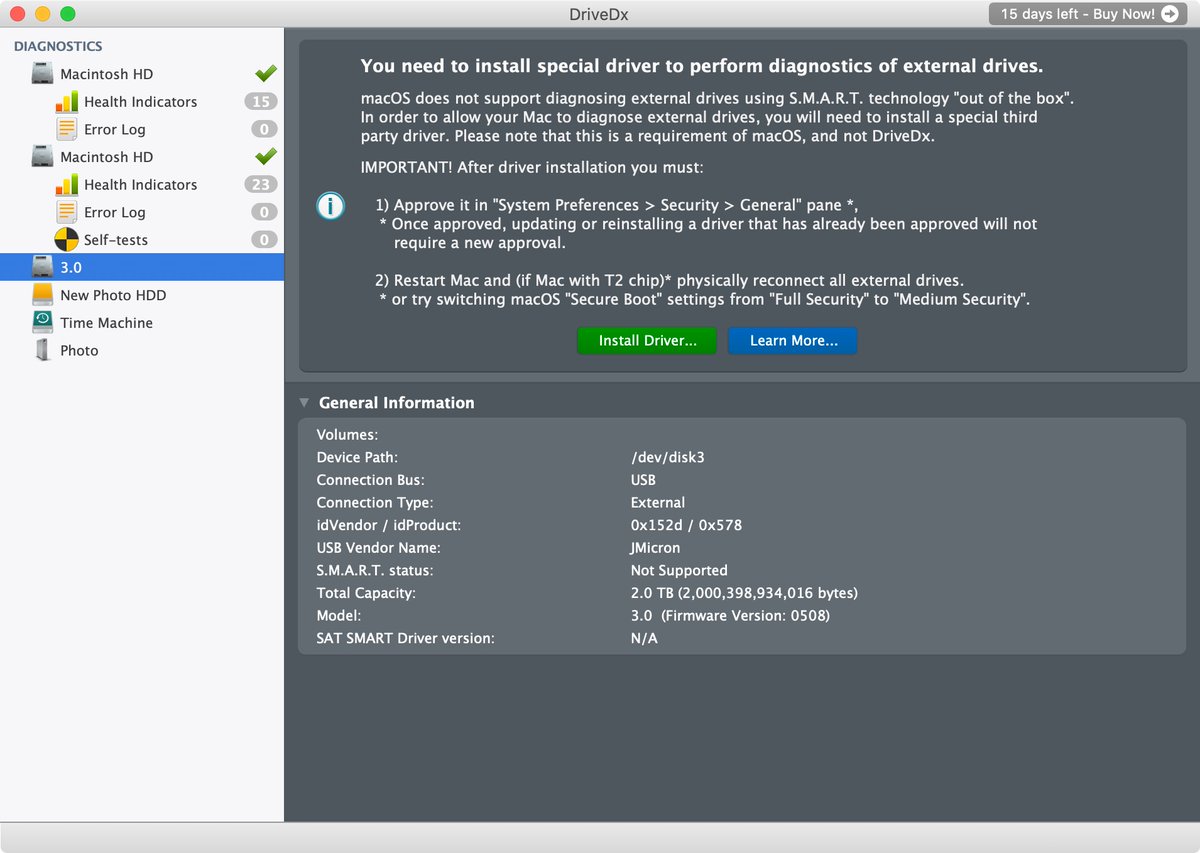Click the USB connection bus value
Viewport: 1200px width, 853px height.
643,480
